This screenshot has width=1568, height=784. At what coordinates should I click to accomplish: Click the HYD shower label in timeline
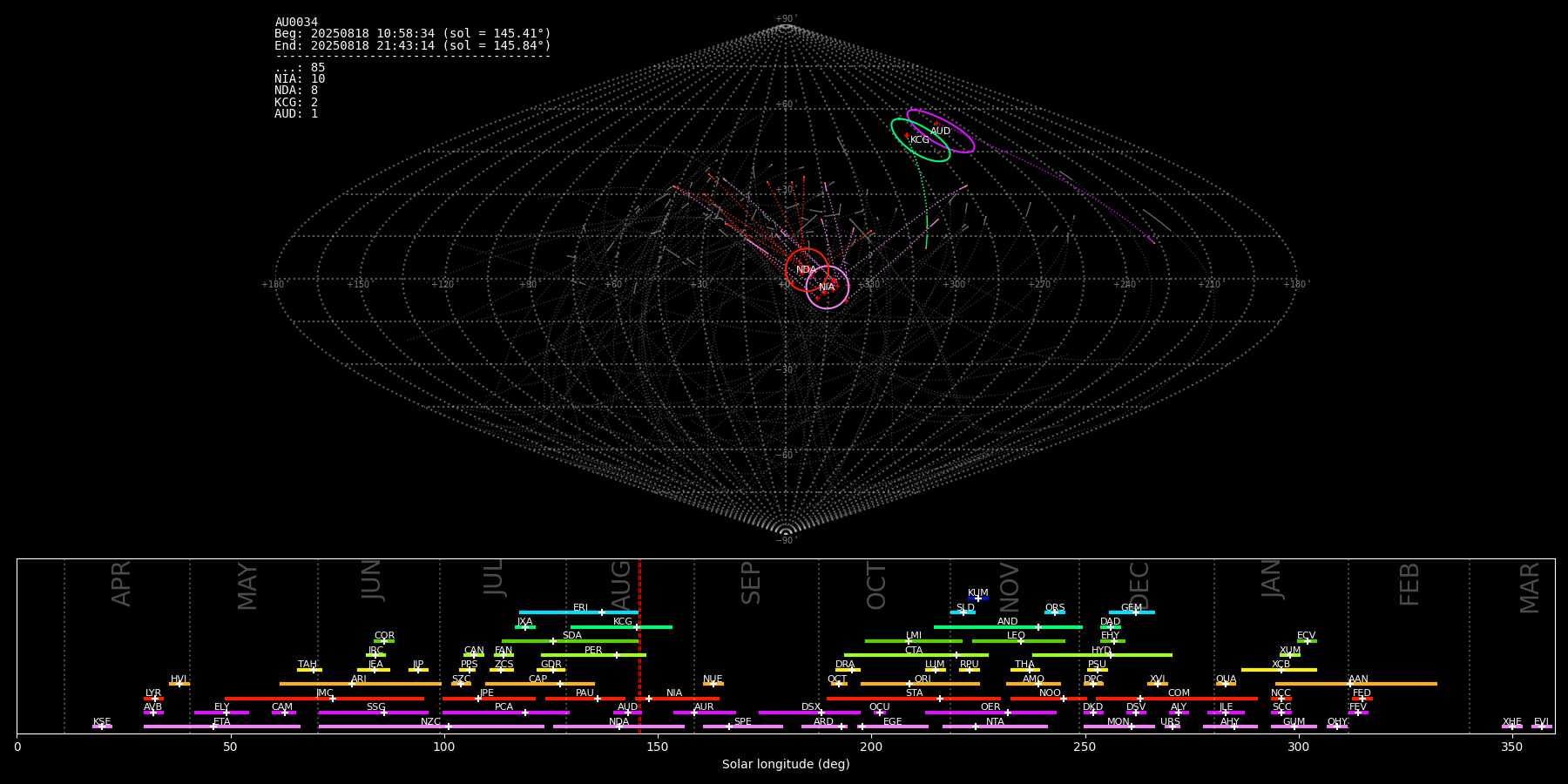[1101, 650]
